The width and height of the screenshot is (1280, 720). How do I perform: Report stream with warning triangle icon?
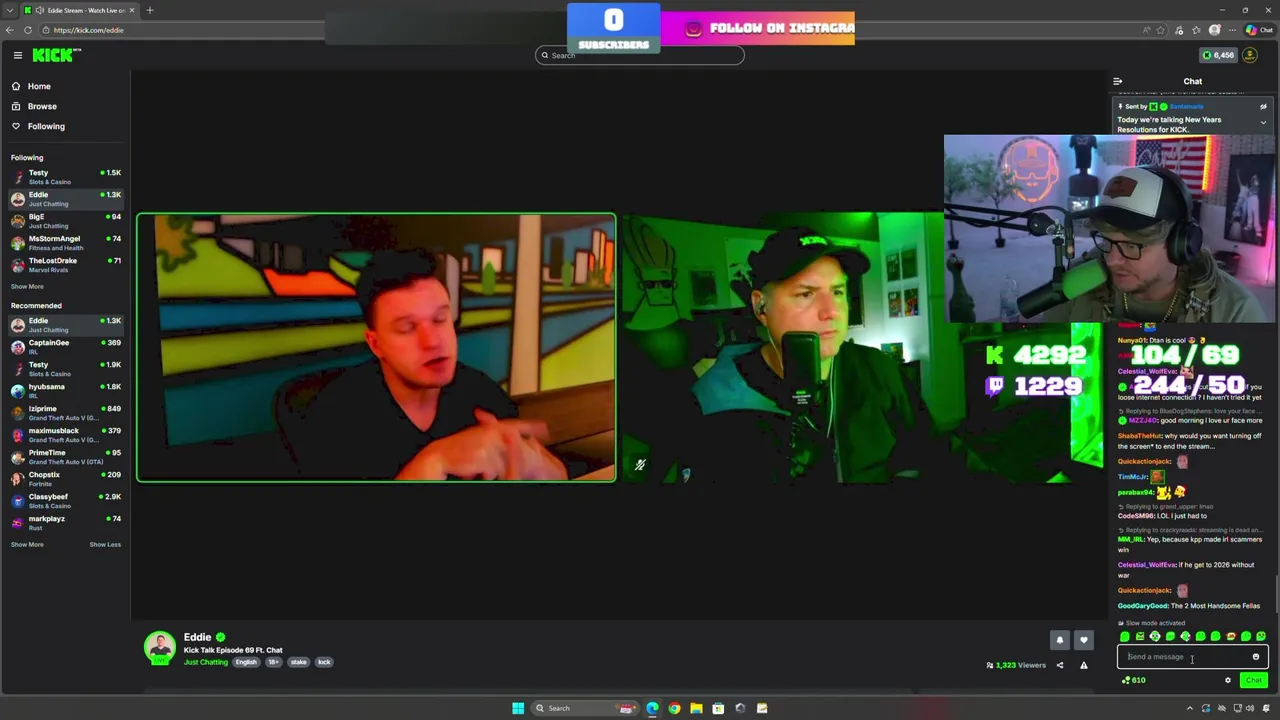[x=1083, y=665]
